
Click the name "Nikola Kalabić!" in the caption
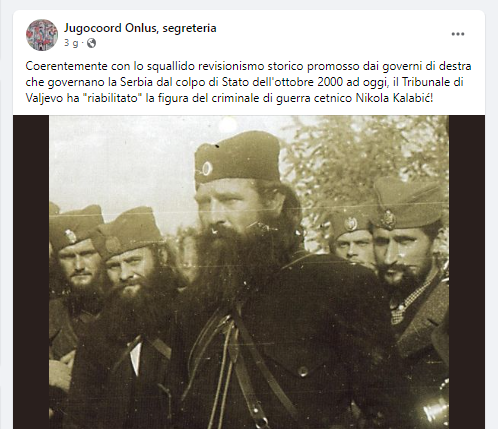point(394,98)
